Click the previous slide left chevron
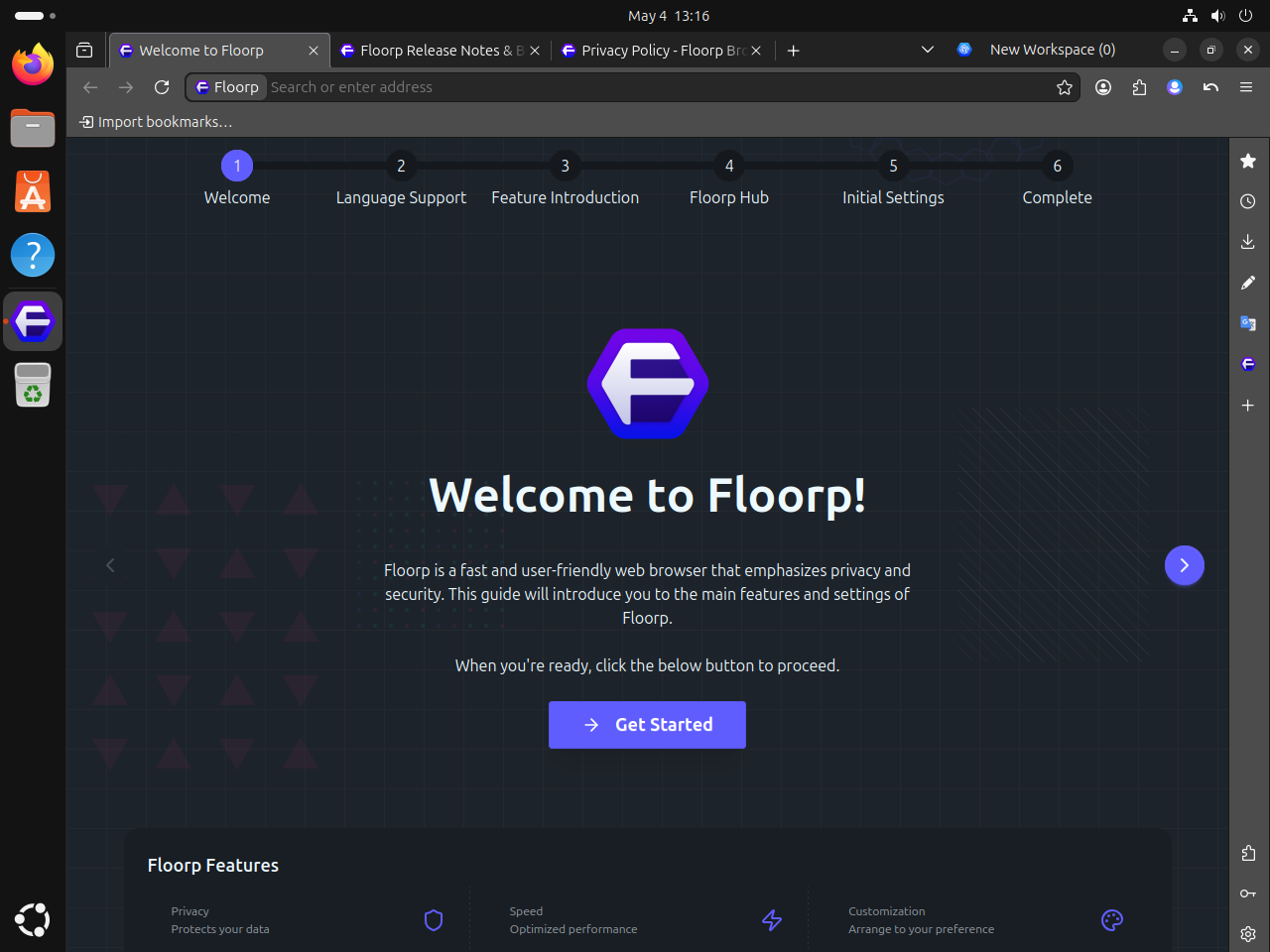Viewport: 1270px width, 952px height. (110, 565)
